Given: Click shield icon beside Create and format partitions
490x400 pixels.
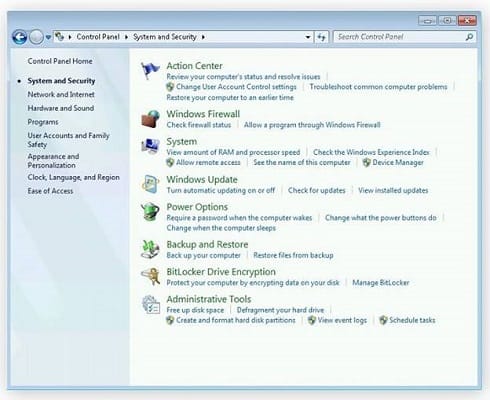Looking at the screenshot, I should coord(170,320).
